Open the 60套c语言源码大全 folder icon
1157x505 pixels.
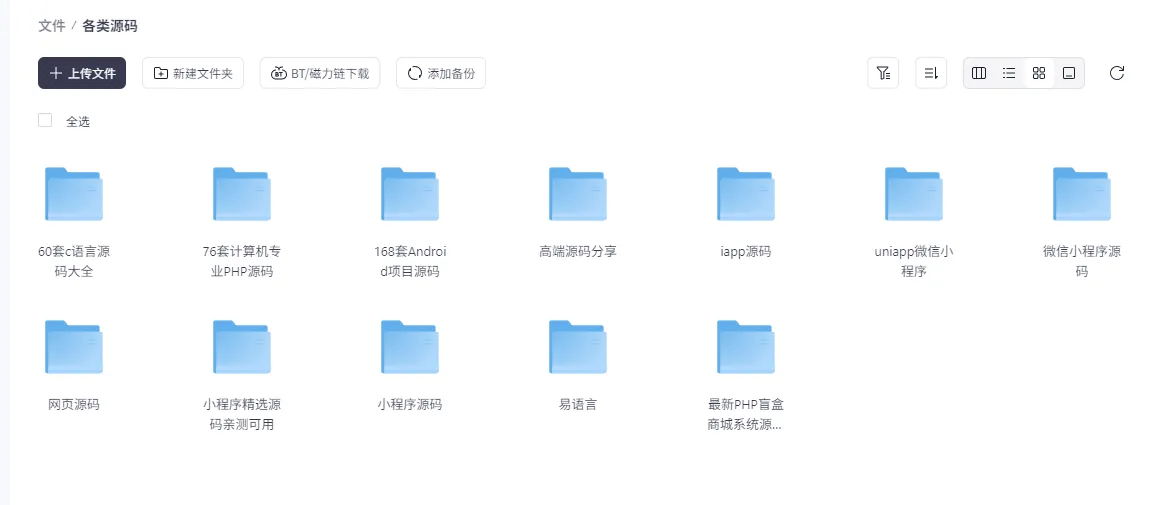74,193
